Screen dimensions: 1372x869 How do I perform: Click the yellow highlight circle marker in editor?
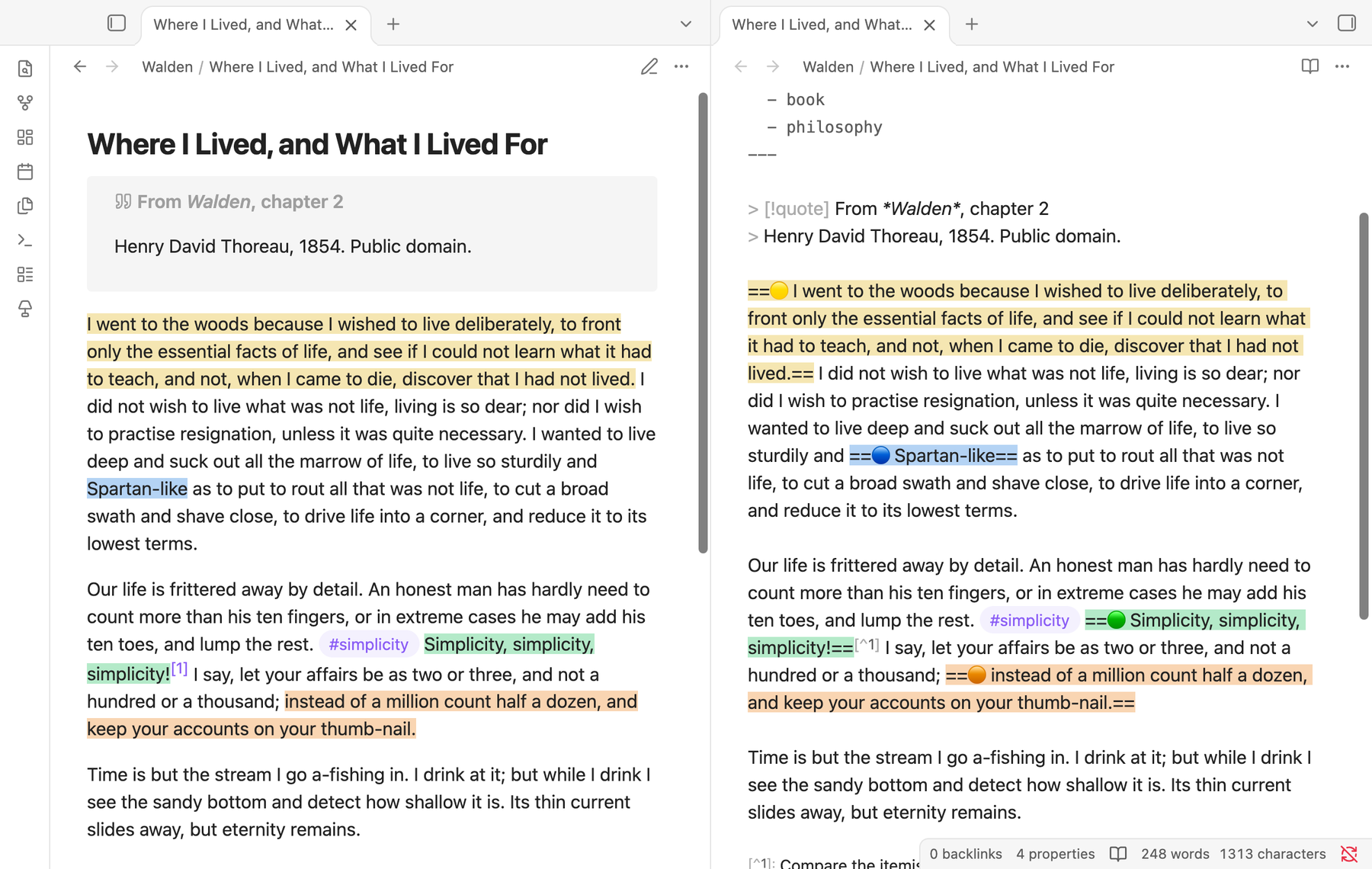click(x=779, y=291)
